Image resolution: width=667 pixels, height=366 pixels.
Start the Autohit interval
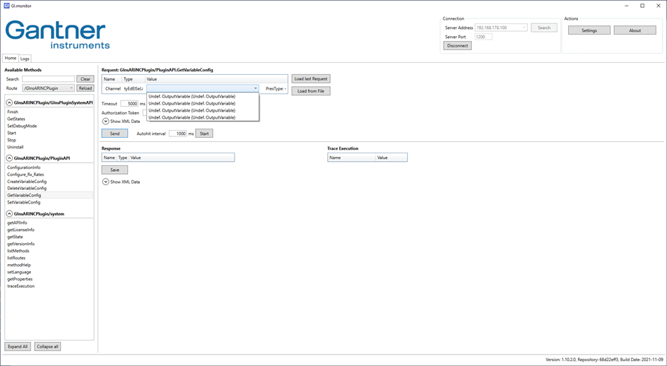(204, 134)
